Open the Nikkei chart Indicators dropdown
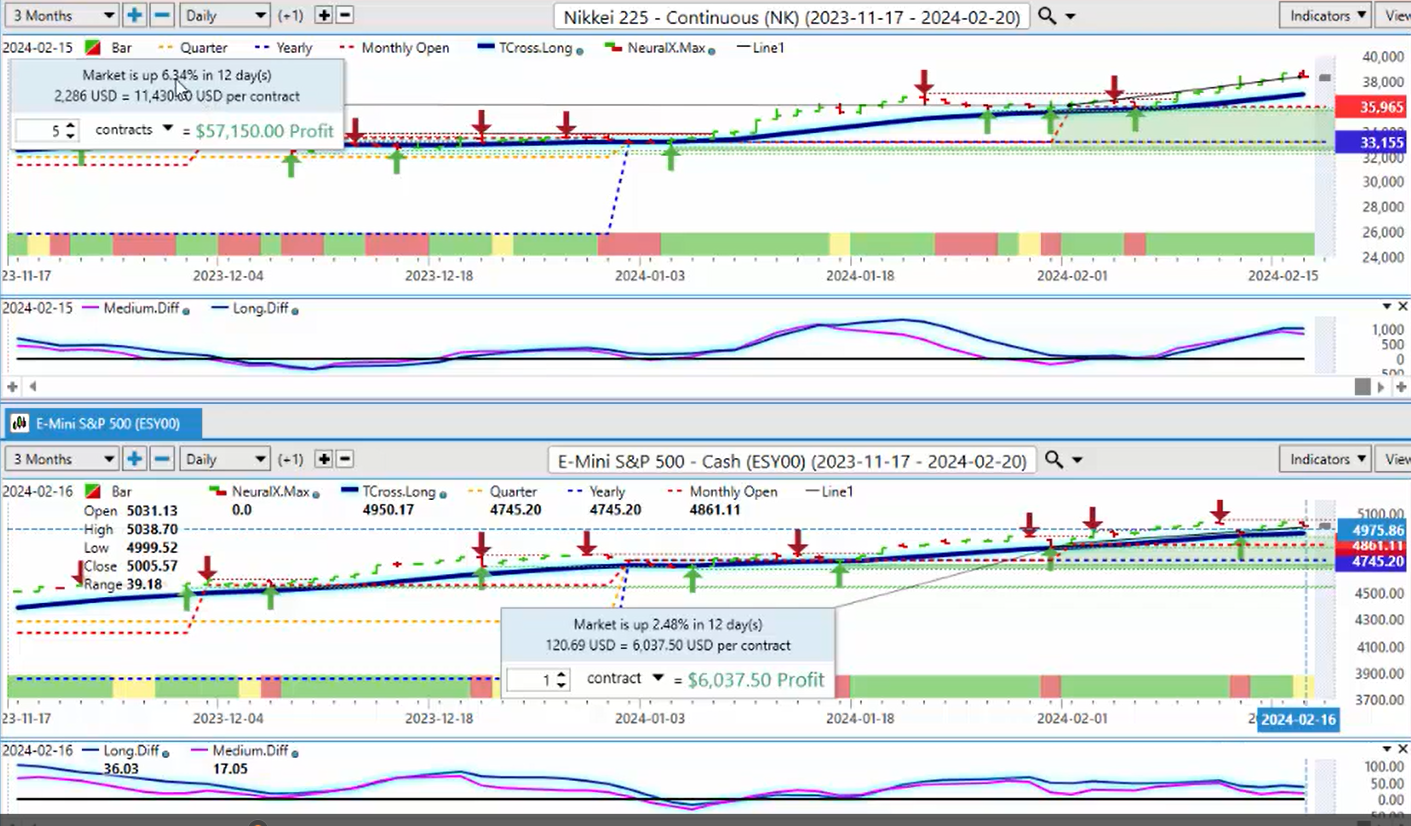Image resolution: width=1411 pixels, height=826 pixels. (1326, 16)
